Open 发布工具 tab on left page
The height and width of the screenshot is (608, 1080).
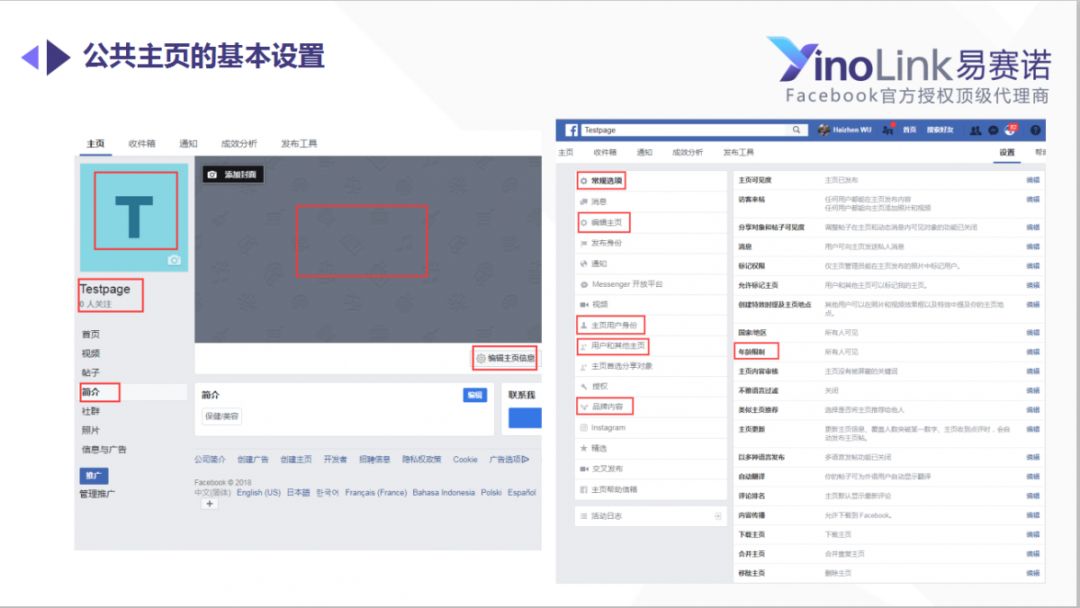click(299, 143)
